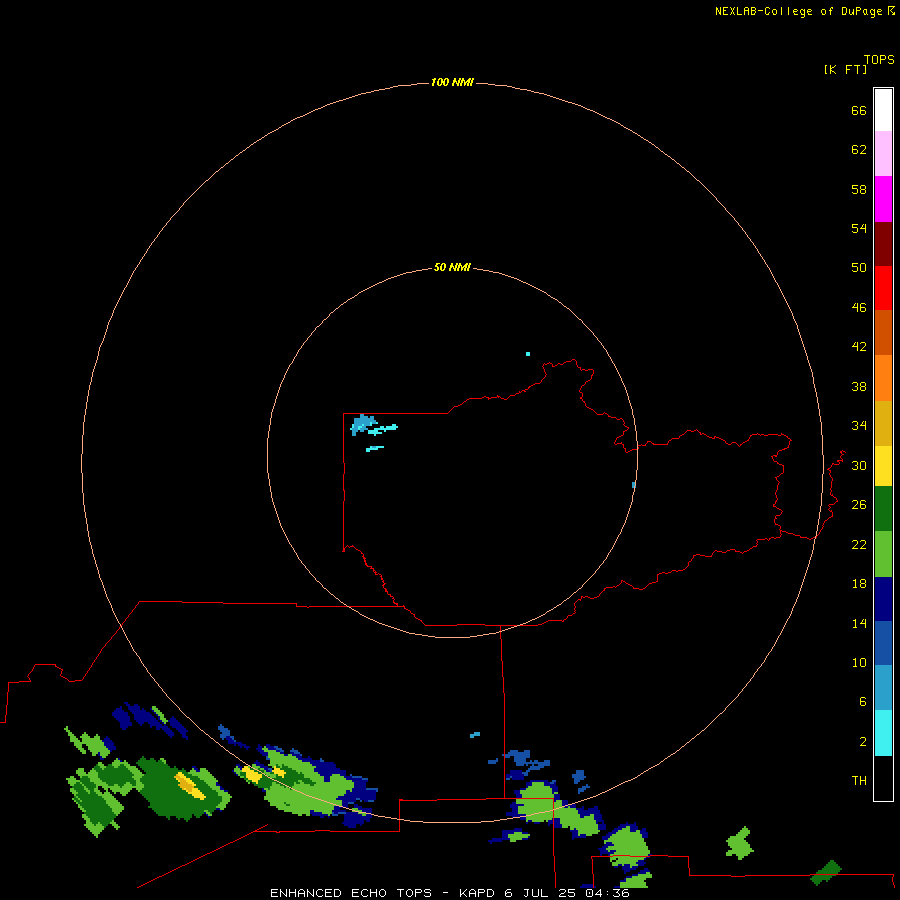Select the navy 22 legend band
The image size is (900, 900).
pyautogui.click(x=883, y=599)
